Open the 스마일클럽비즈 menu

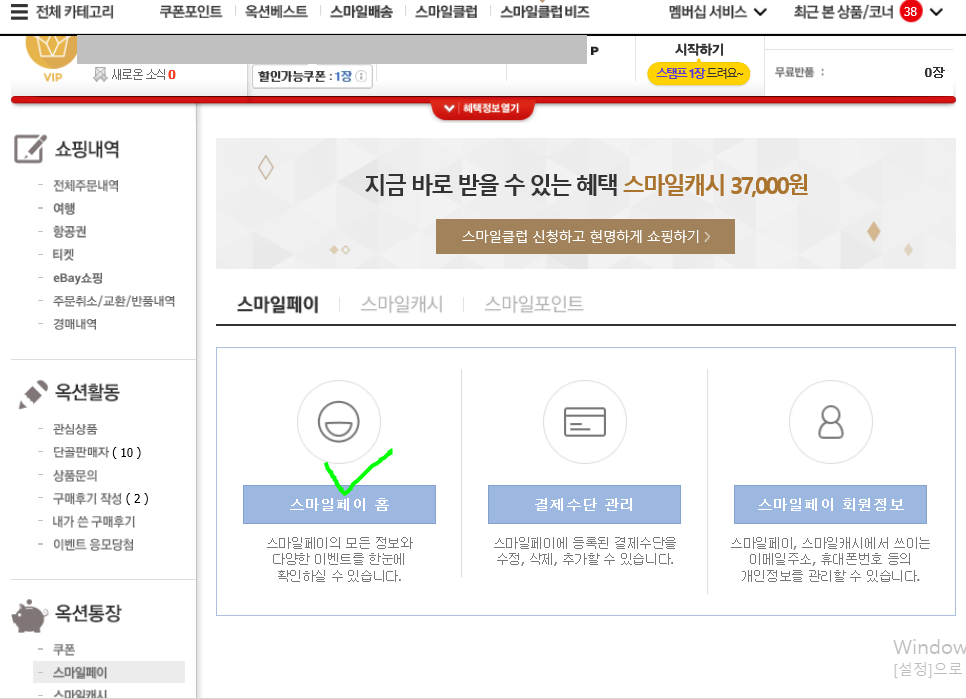(x=545, y=12)
